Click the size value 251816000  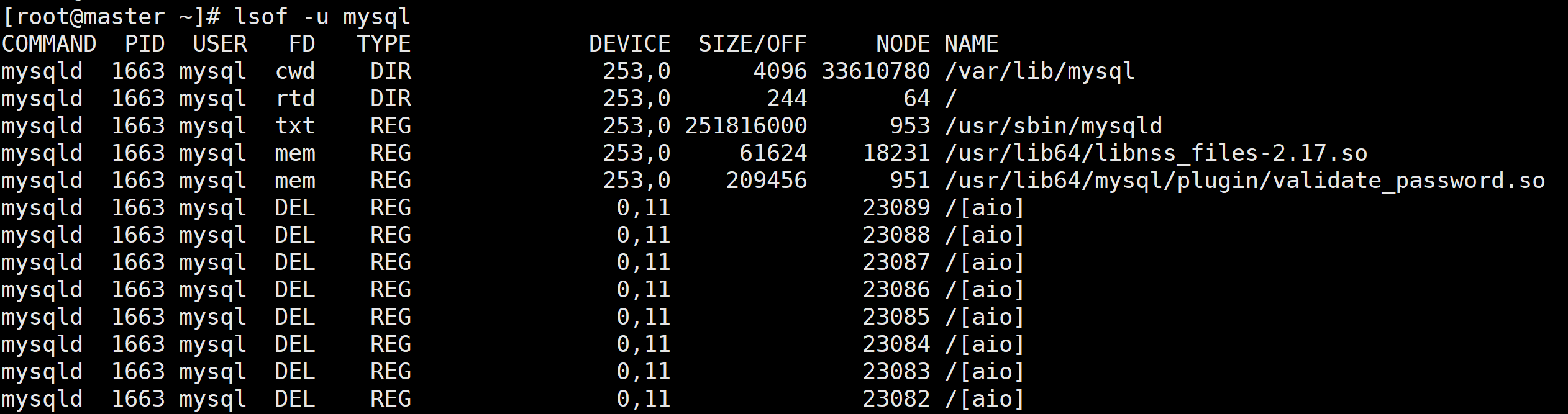(x=746, y=126)
